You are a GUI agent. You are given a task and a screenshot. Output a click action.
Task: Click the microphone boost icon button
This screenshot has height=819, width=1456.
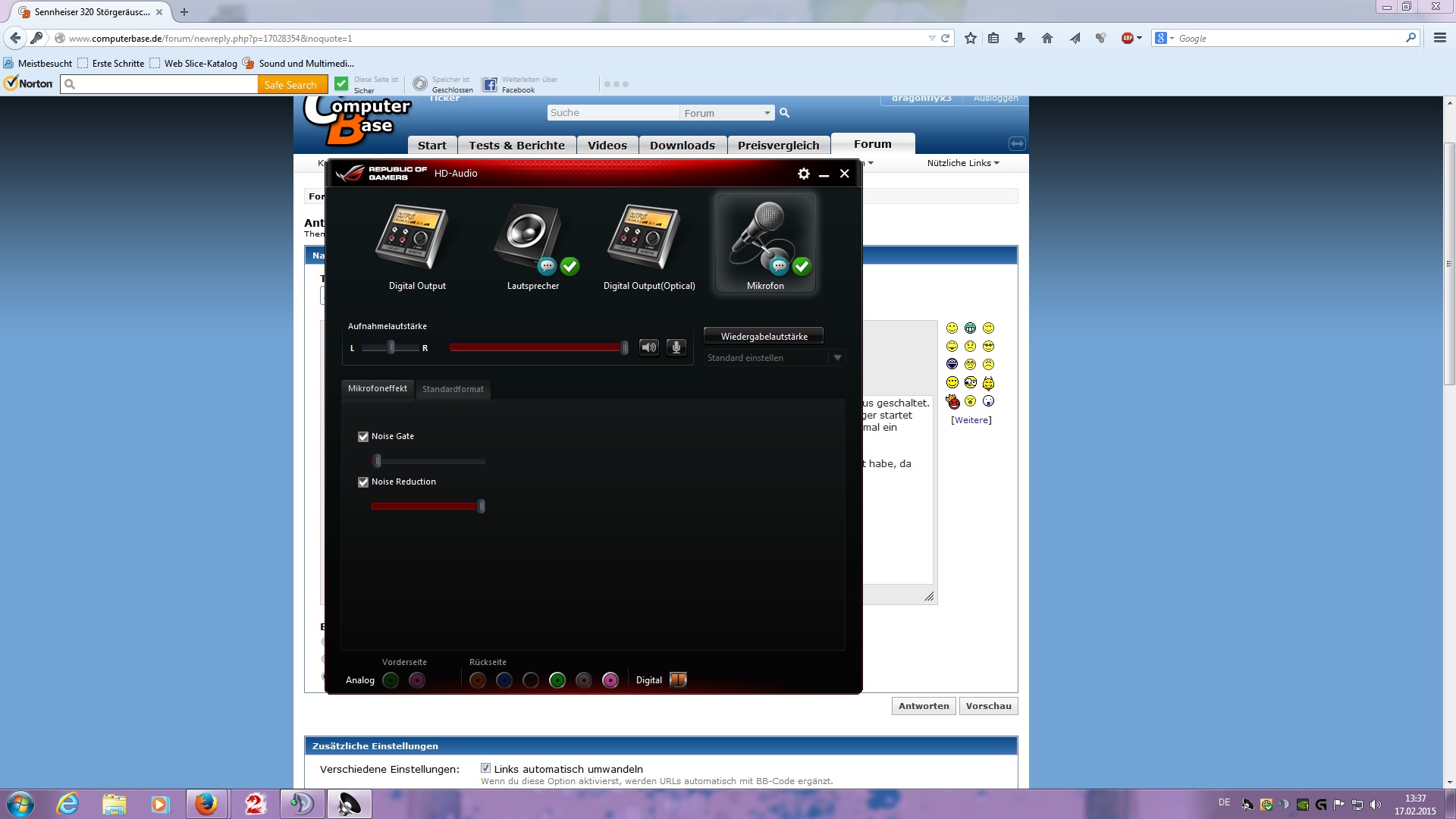(676, 347)
